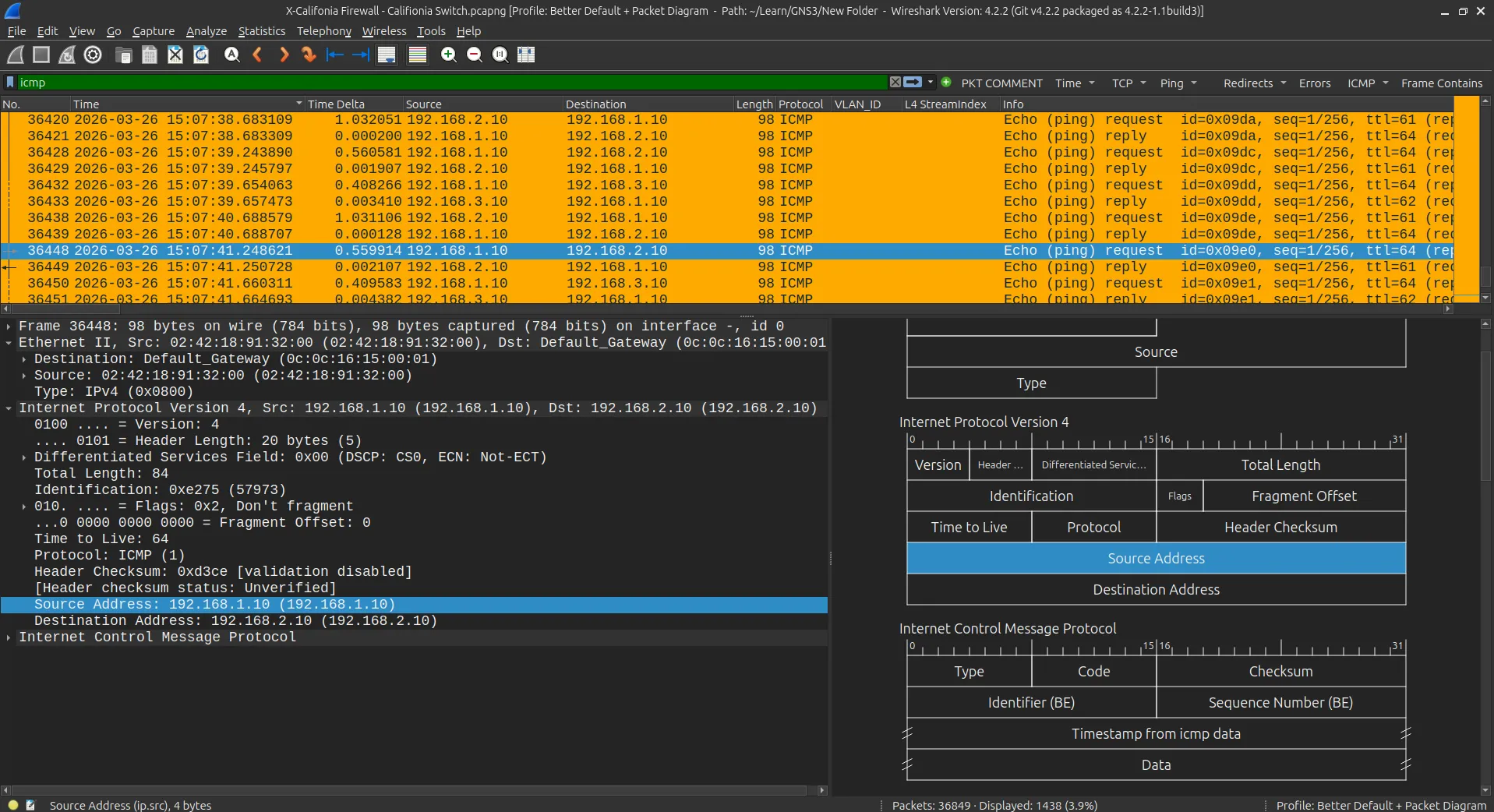Apply the Errors filter button

1315,83
